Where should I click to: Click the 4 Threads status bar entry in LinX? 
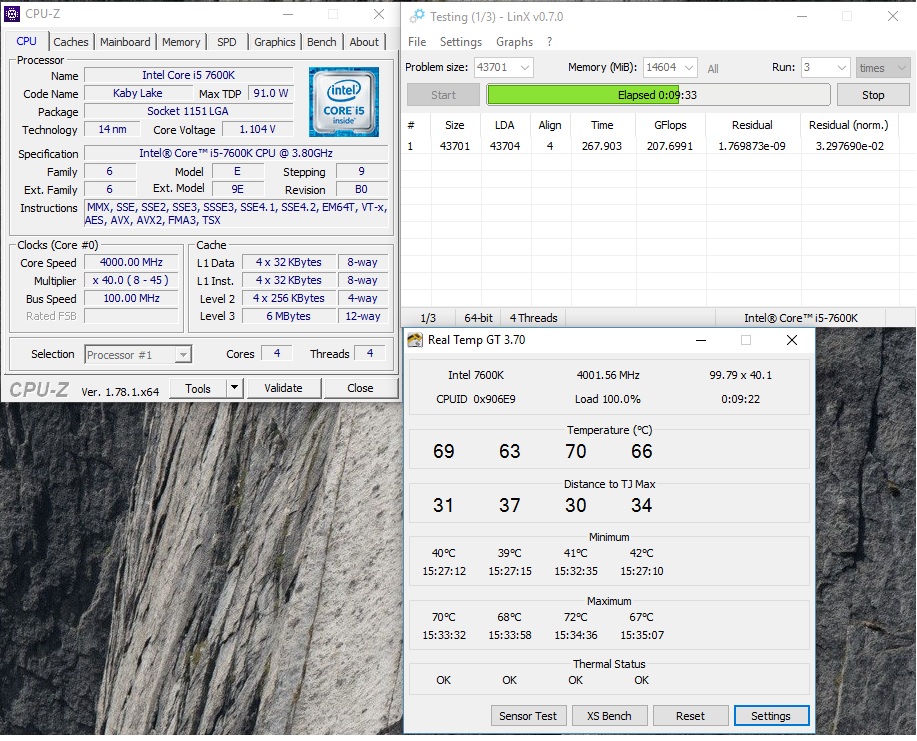pos(533,318)
